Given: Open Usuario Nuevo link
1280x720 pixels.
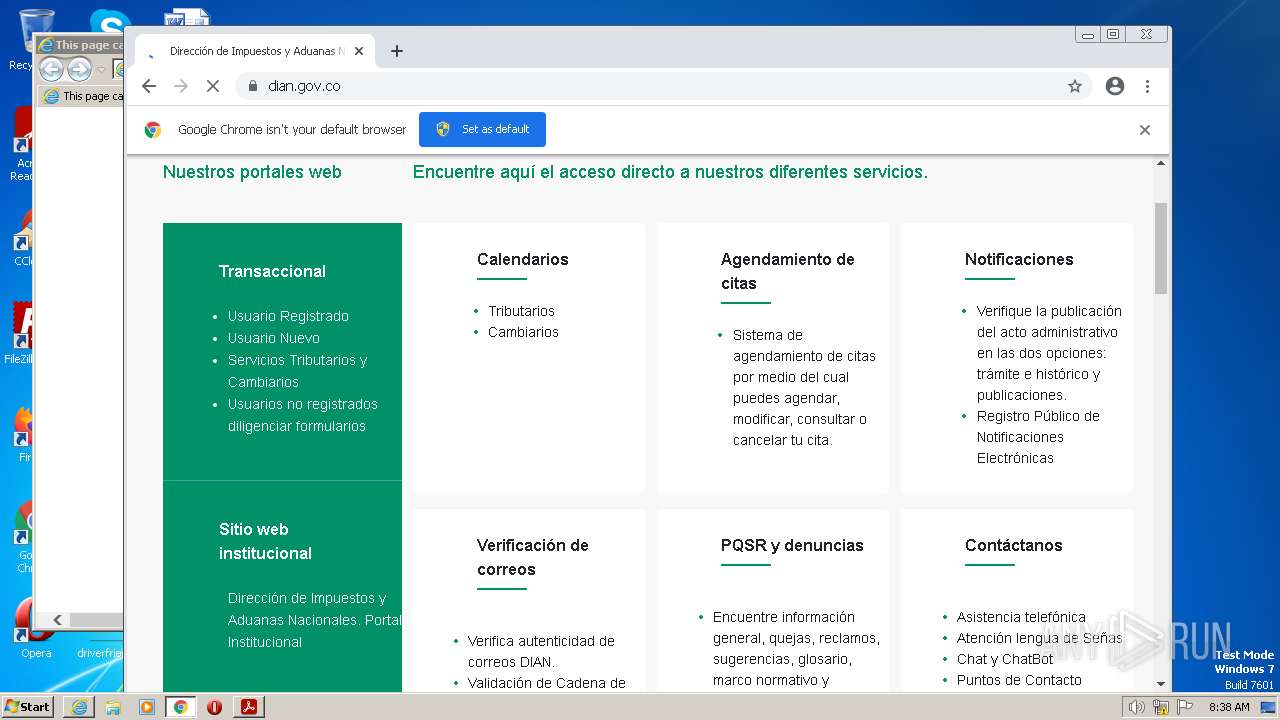Looking at the screenshot, I should click(x=274, y=338).
